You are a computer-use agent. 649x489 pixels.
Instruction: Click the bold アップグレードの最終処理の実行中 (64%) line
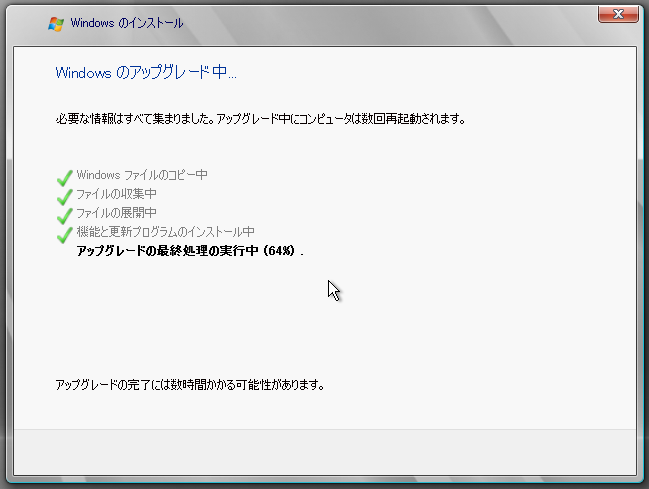coord(190,251)
